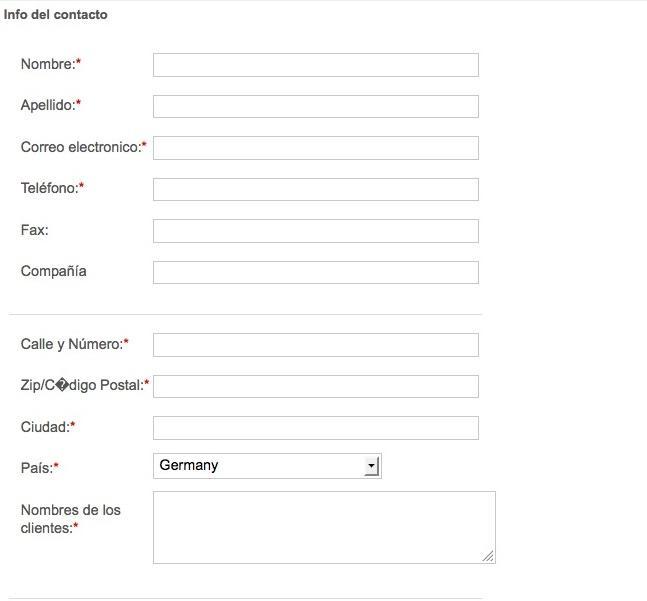Open the País dropdown showing Germany
Screen dimensions: 647x601
pos(267,466)
